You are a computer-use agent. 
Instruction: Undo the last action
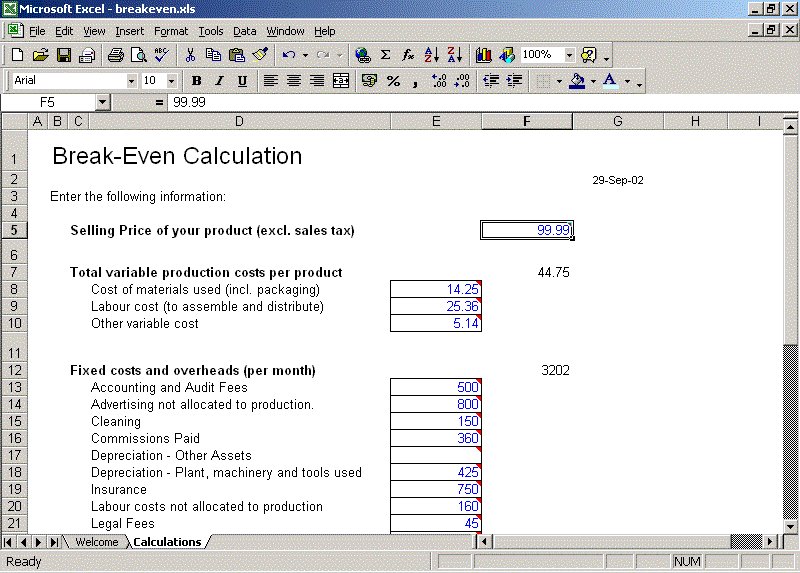[289, 55]
